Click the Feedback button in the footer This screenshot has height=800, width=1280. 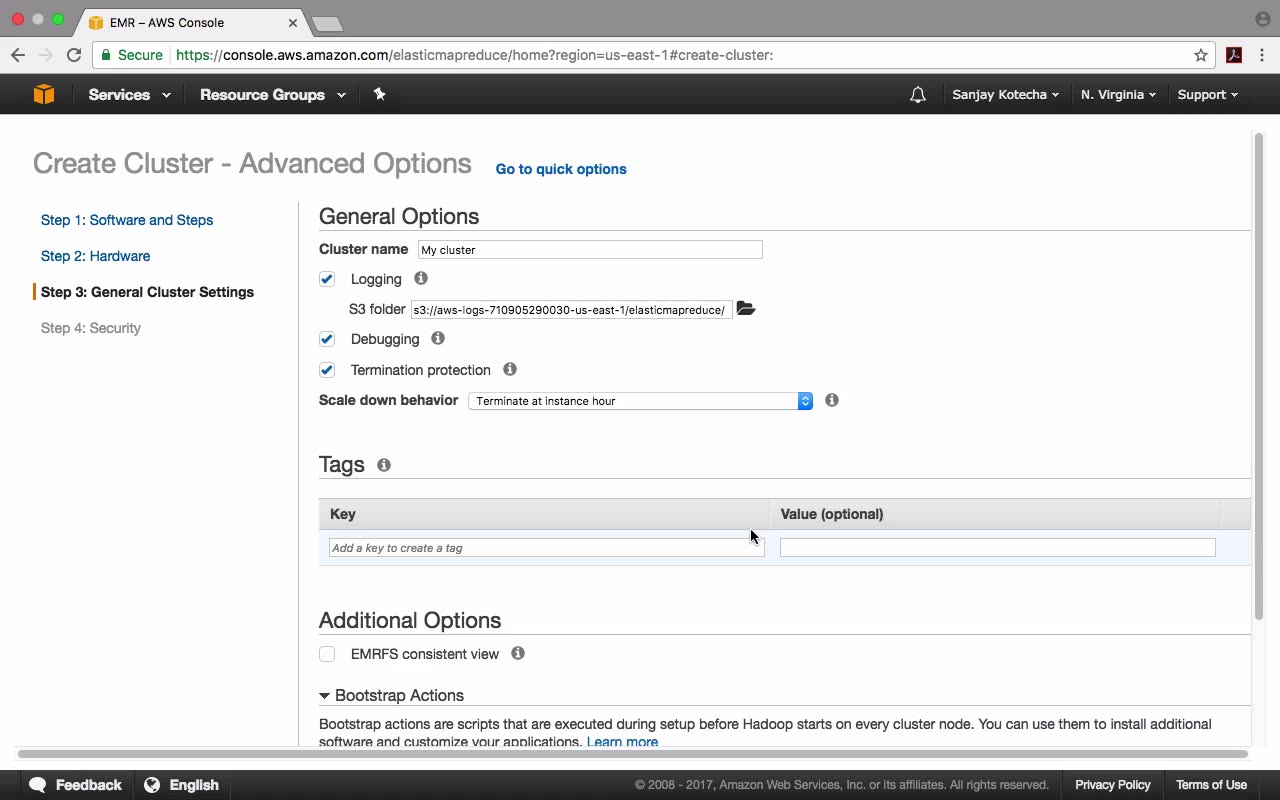[76, 785]
